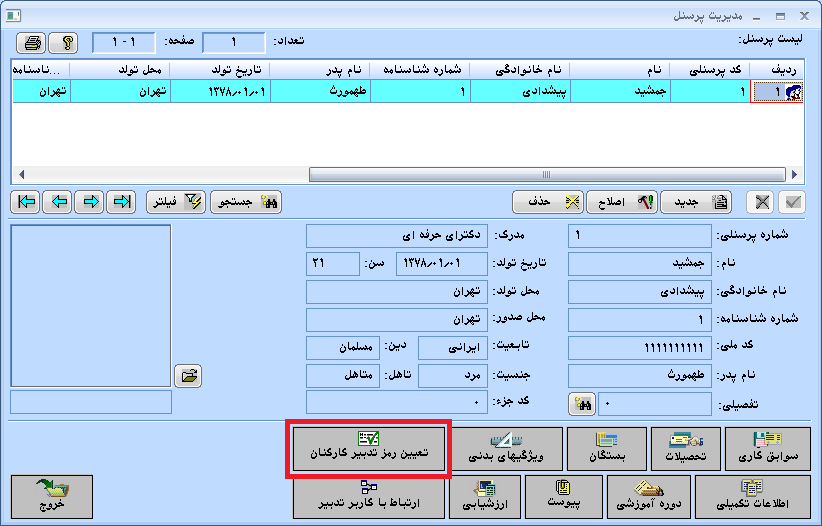Jump to last record arrow button
This screenshot has height=526, width=822.
pos(121,201)
